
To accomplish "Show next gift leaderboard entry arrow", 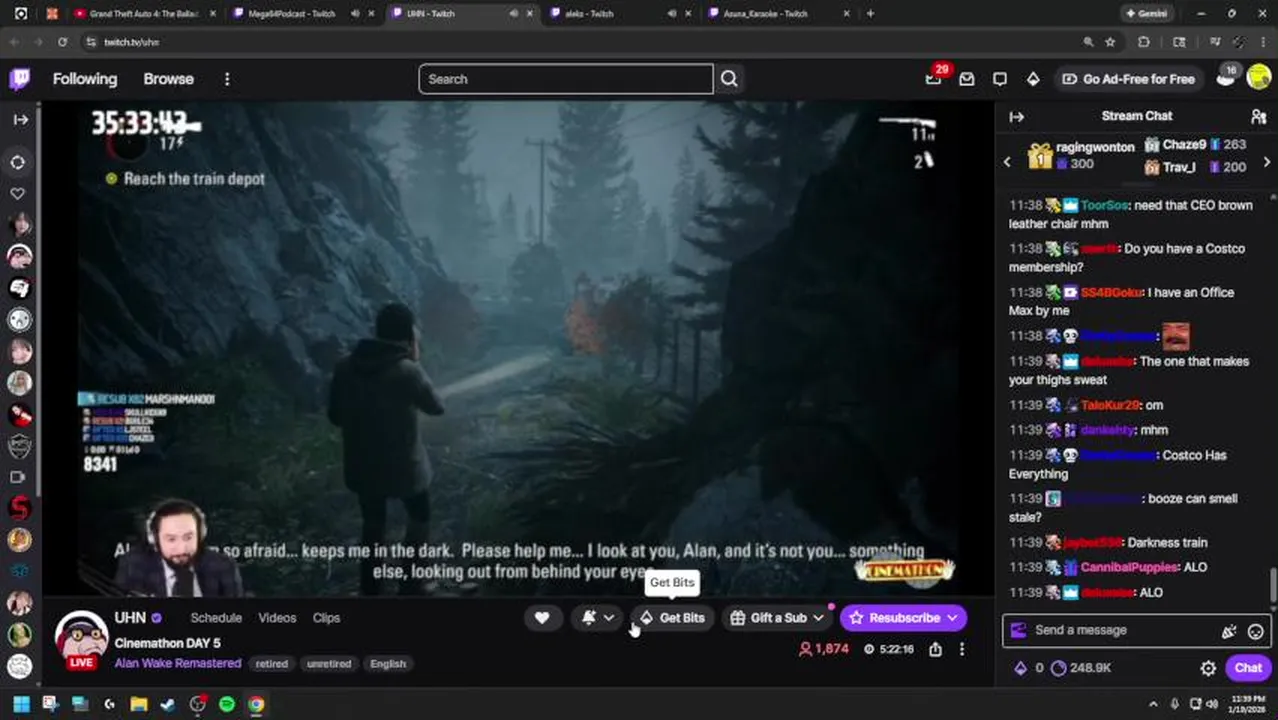I will (1267, 161).
